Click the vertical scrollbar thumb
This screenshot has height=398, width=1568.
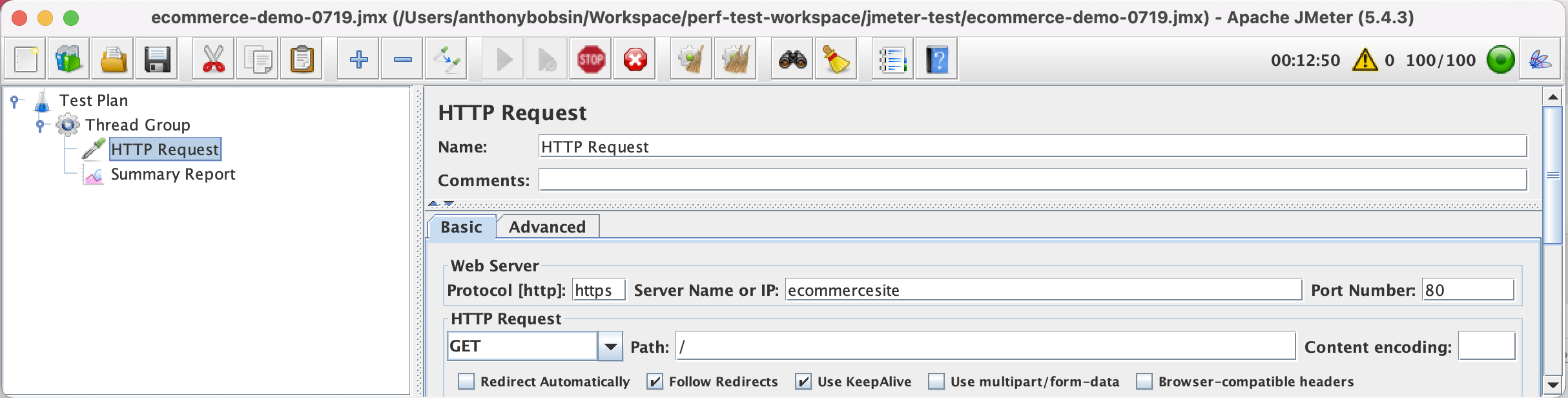click(1553, 175)
